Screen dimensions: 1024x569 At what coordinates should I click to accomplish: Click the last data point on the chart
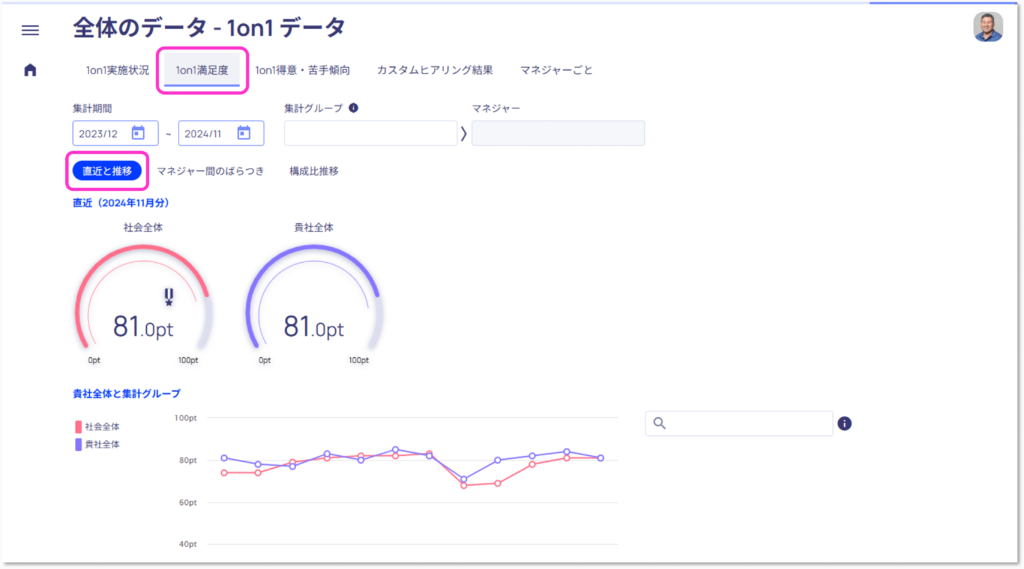pyautogui.click(x=601, y=458)
